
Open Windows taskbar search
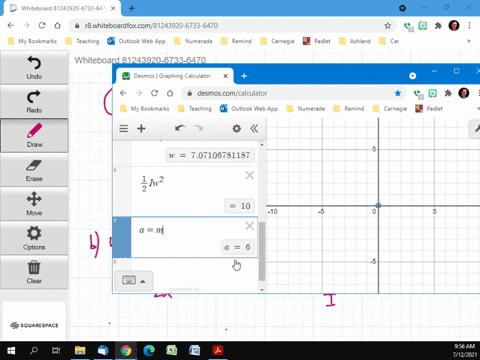[34, 351]
